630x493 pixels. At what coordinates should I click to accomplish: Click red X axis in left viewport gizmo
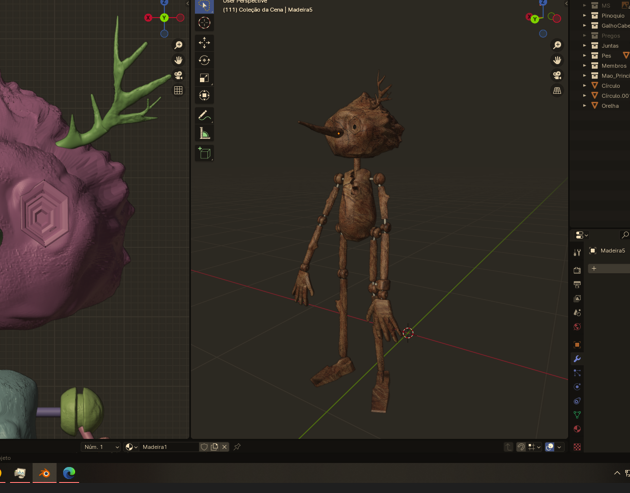point(148,18)
